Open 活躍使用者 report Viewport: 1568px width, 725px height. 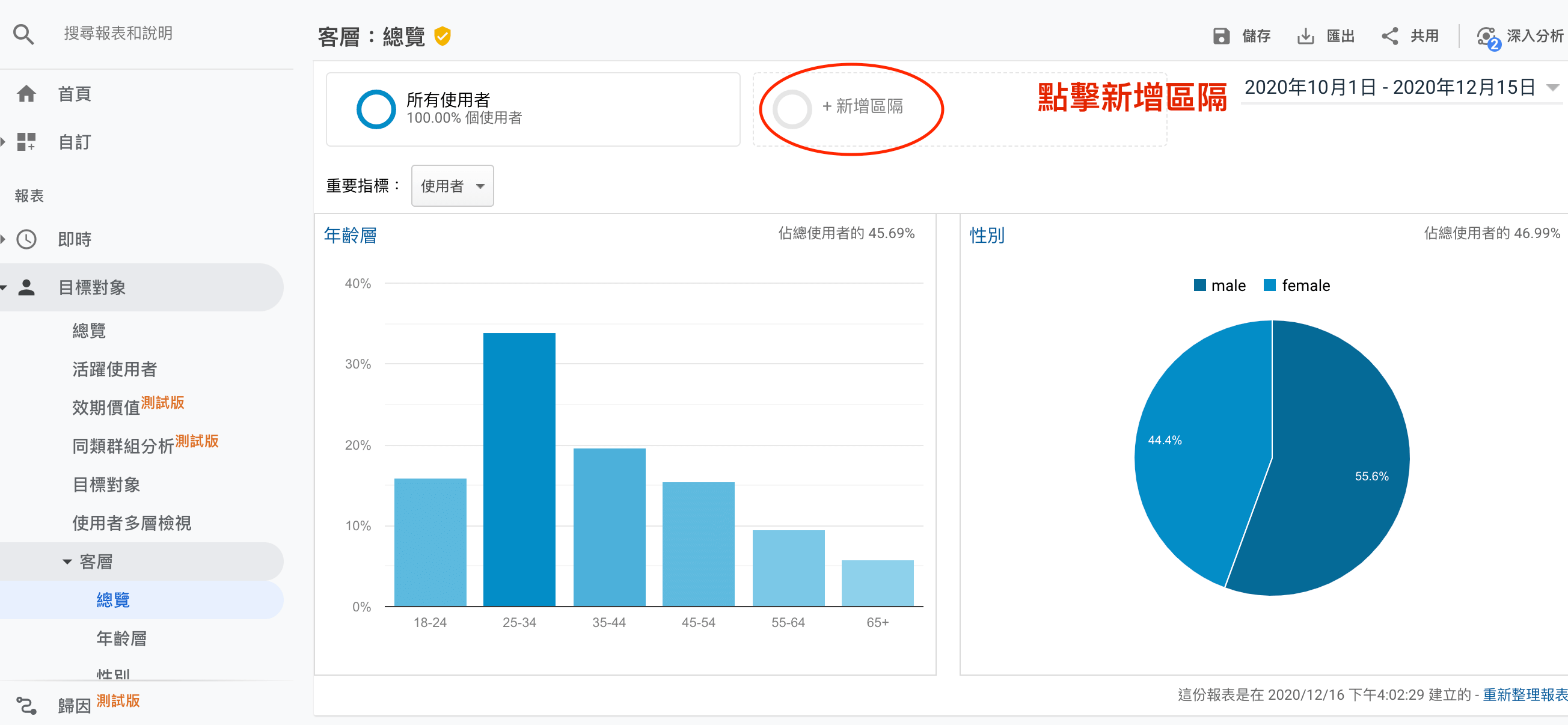click(114, 369)
